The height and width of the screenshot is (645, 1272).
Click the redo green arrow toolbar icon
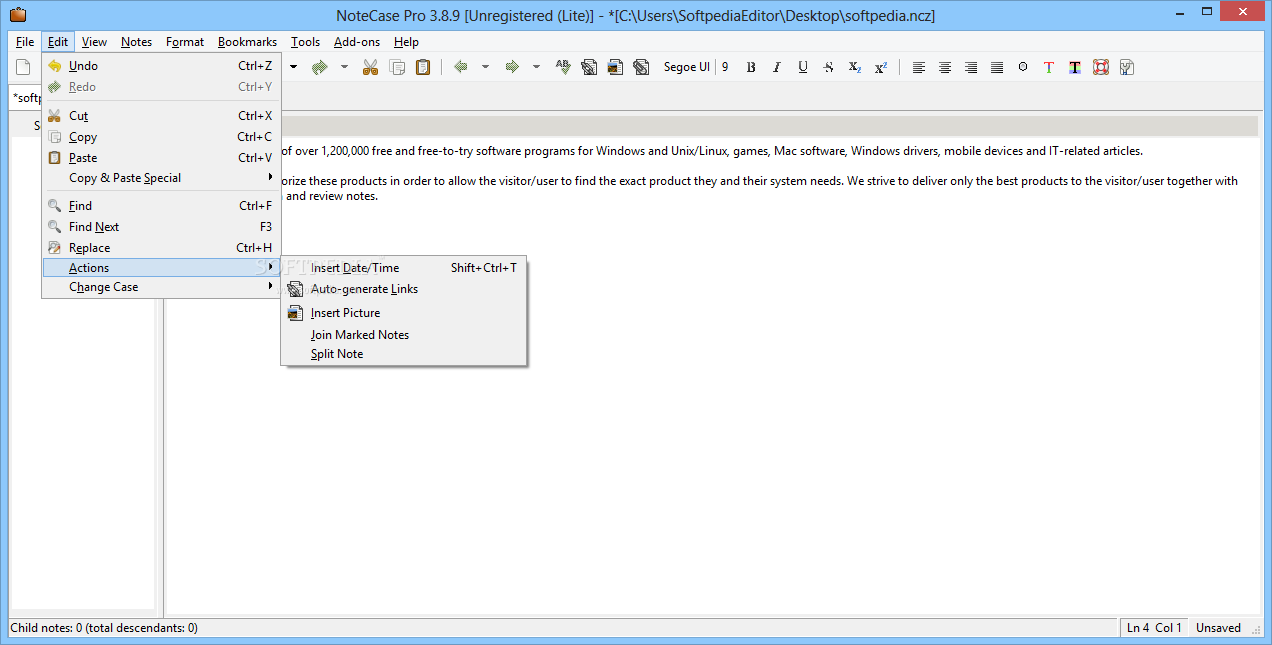(319, 67)
